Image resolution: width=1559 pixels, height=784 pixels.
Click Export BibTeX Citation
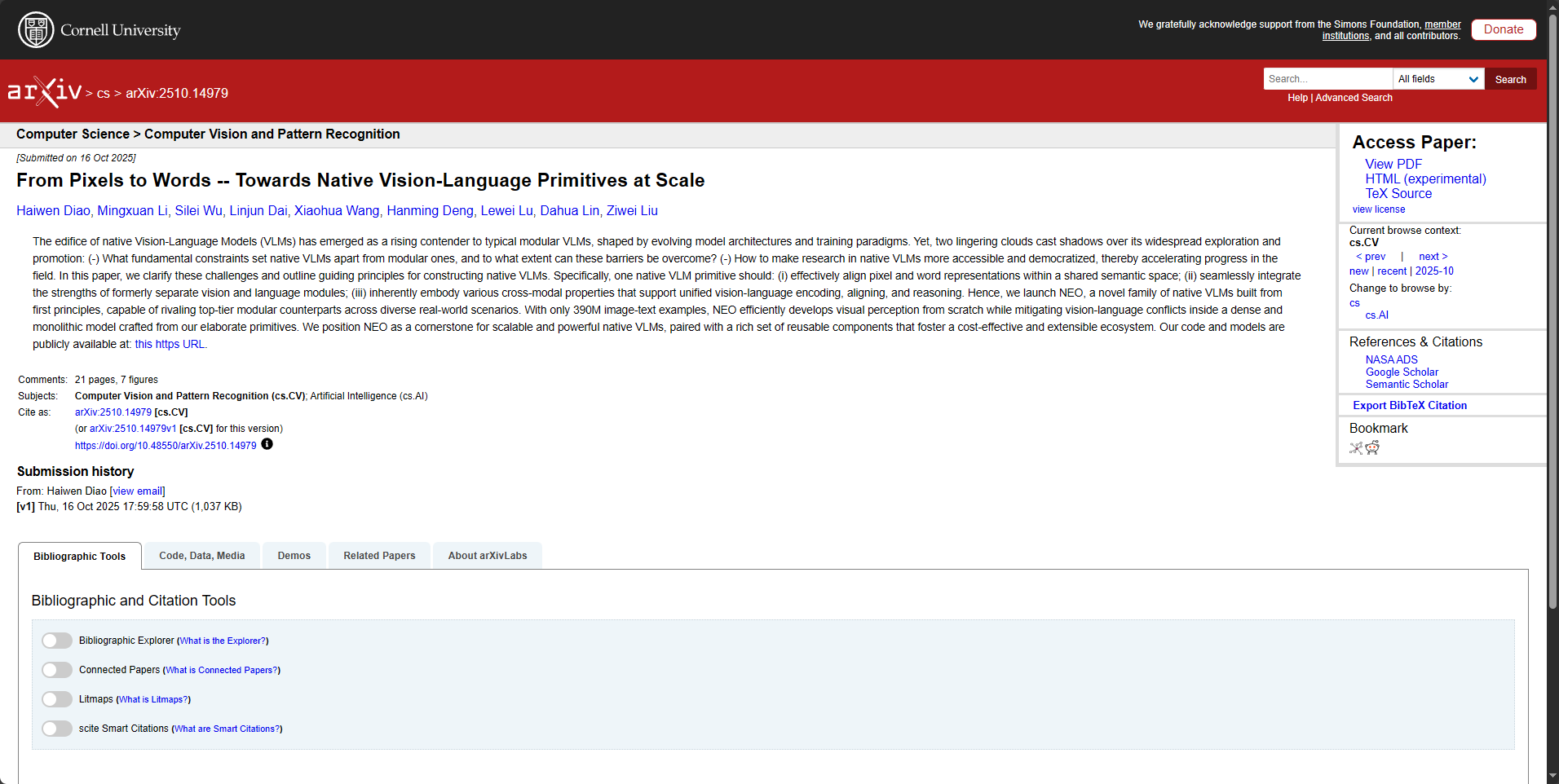pos(1410,405)
